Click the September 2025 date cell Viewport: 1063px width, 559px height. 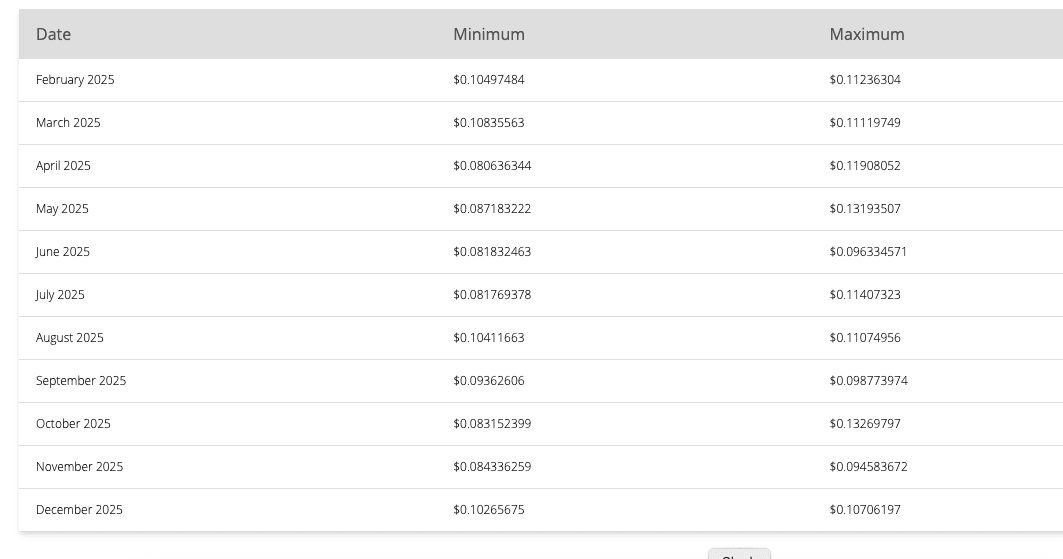click(x=81, y=381)
